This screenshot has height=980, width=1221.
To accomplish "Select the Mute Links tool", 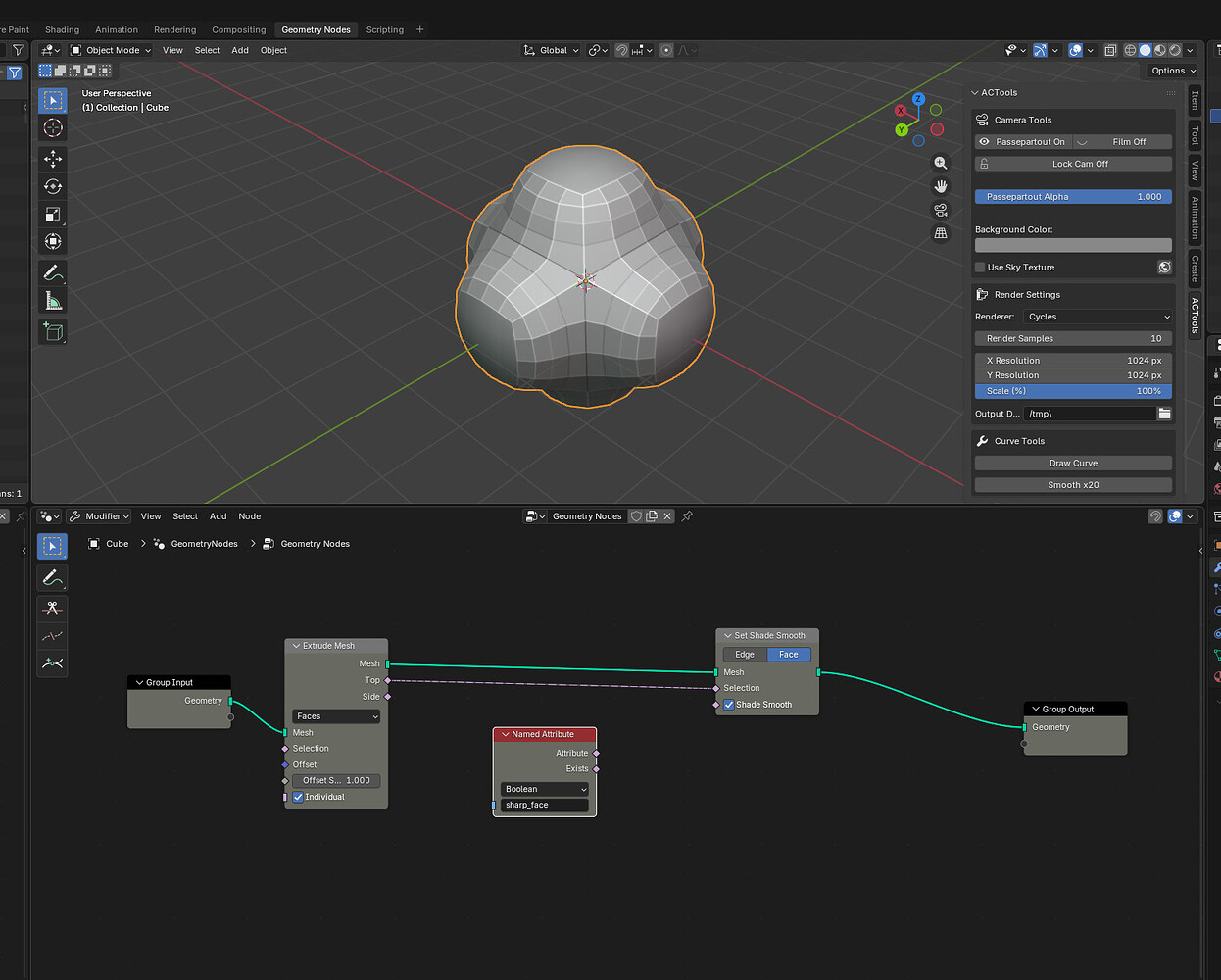I will (x=53, y=636).
